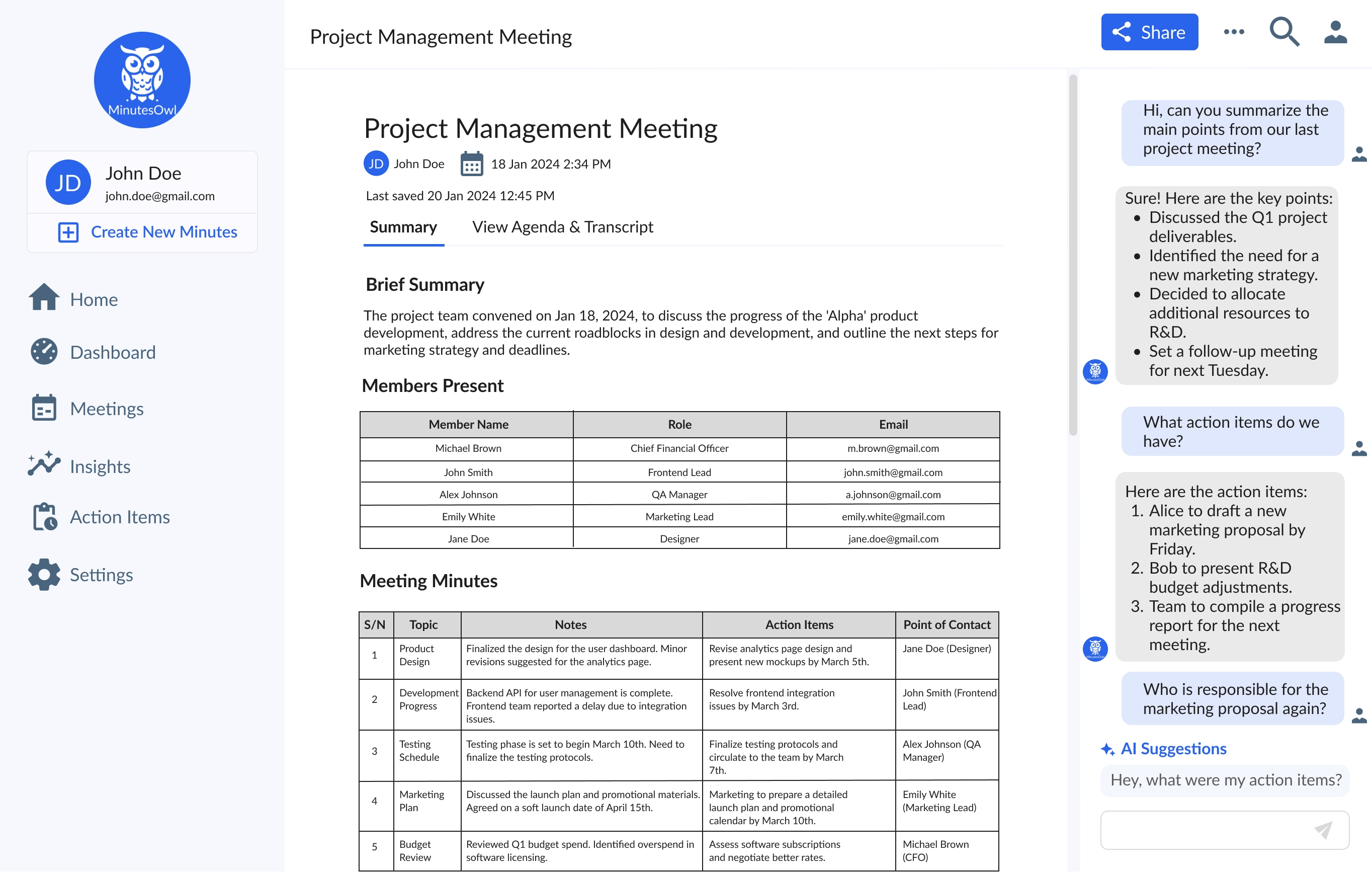Click the chat message input field
Viewport: 1372px width, 872px height.
point(1202,830)
